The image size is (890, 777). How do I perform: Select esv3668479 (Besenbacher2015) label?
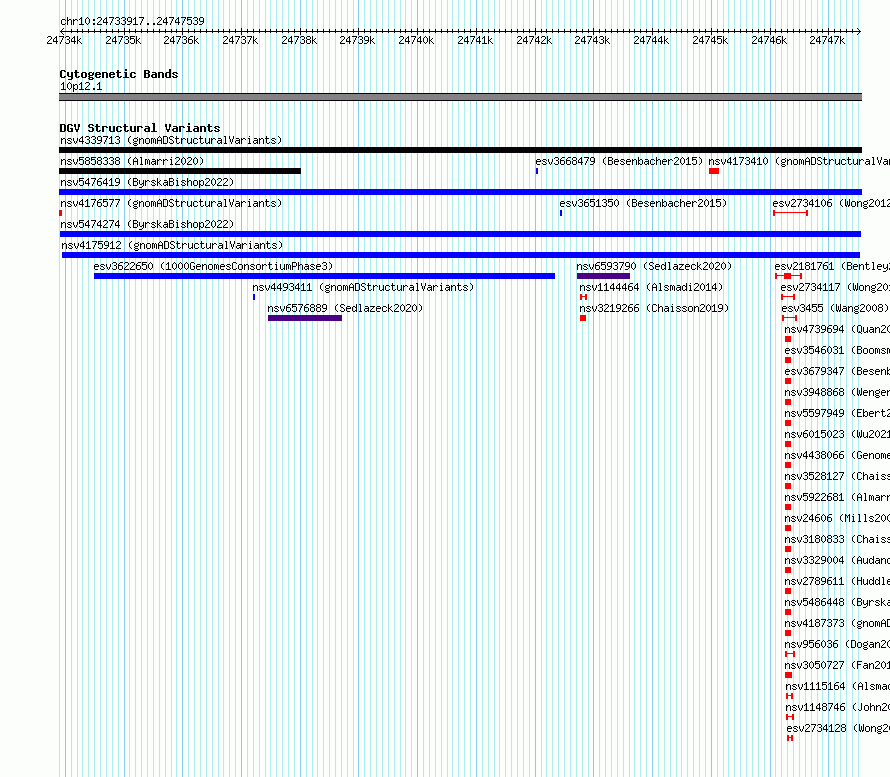[619, 161]
